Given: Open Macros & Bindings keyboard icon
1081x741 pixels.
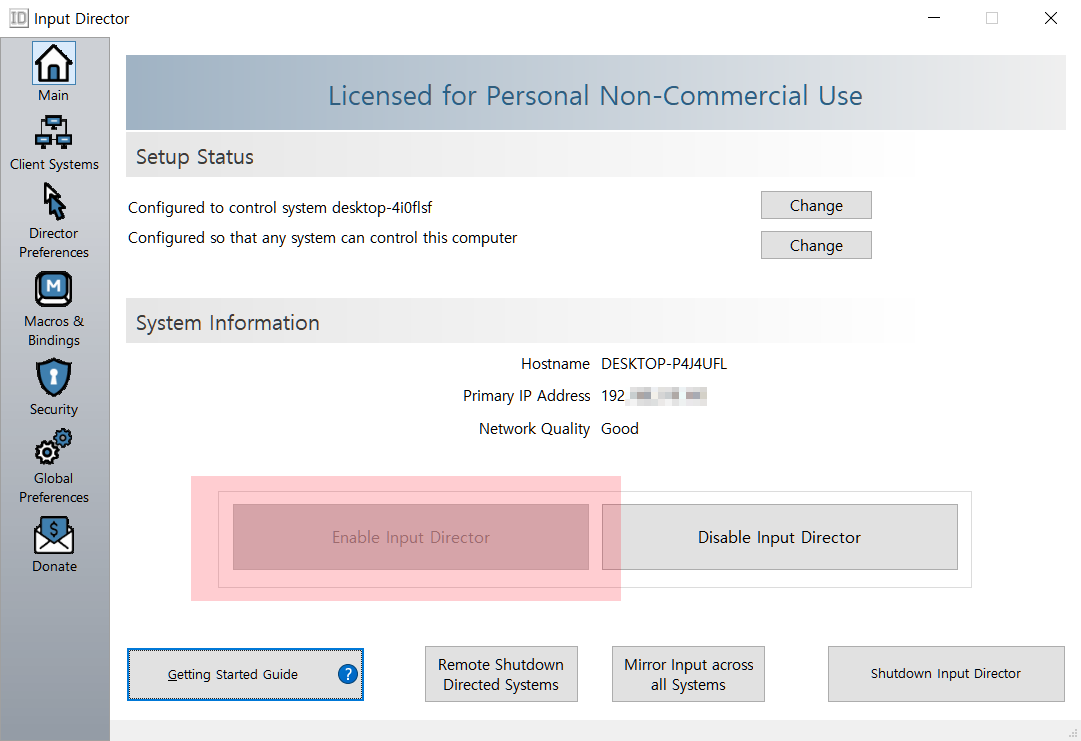Looking at the screenshot, I should pos(54,289).
